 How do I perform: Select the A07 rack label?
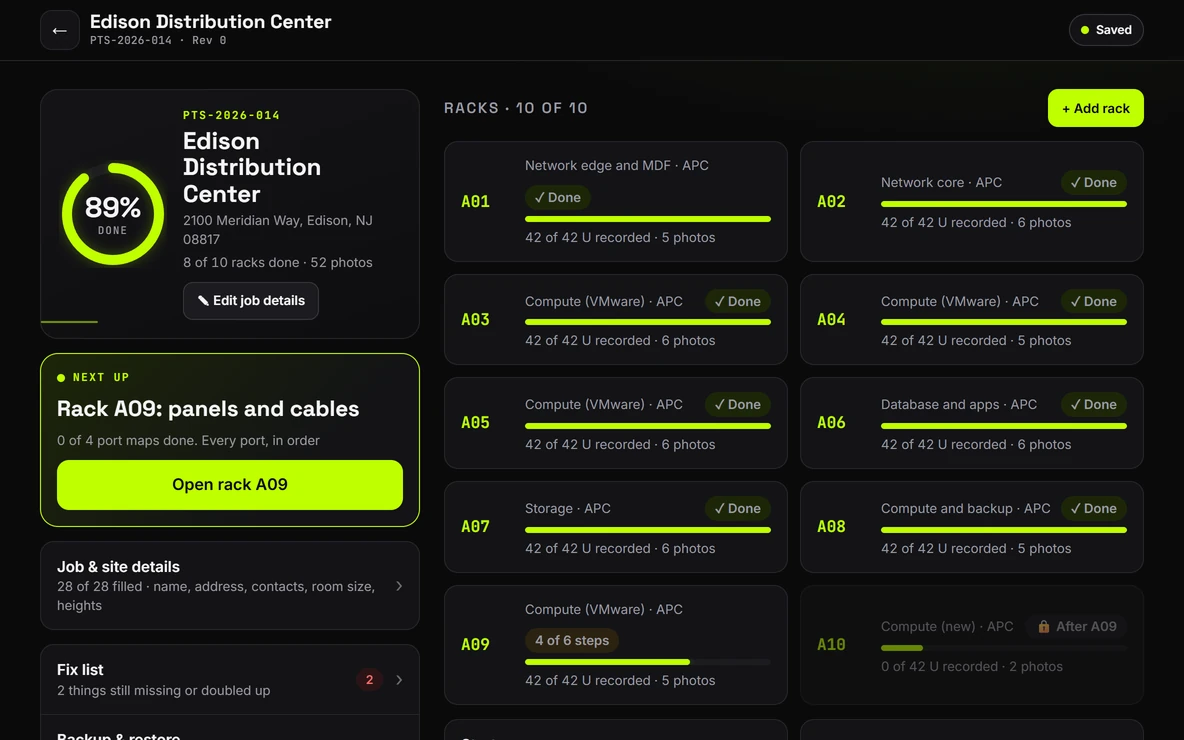tap(476, 526)
